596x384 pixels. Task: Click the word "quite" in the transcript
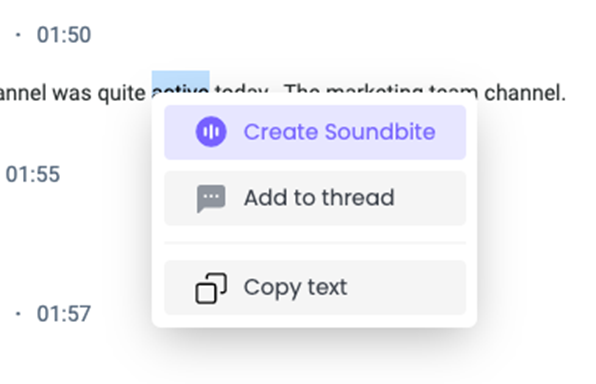122,93
